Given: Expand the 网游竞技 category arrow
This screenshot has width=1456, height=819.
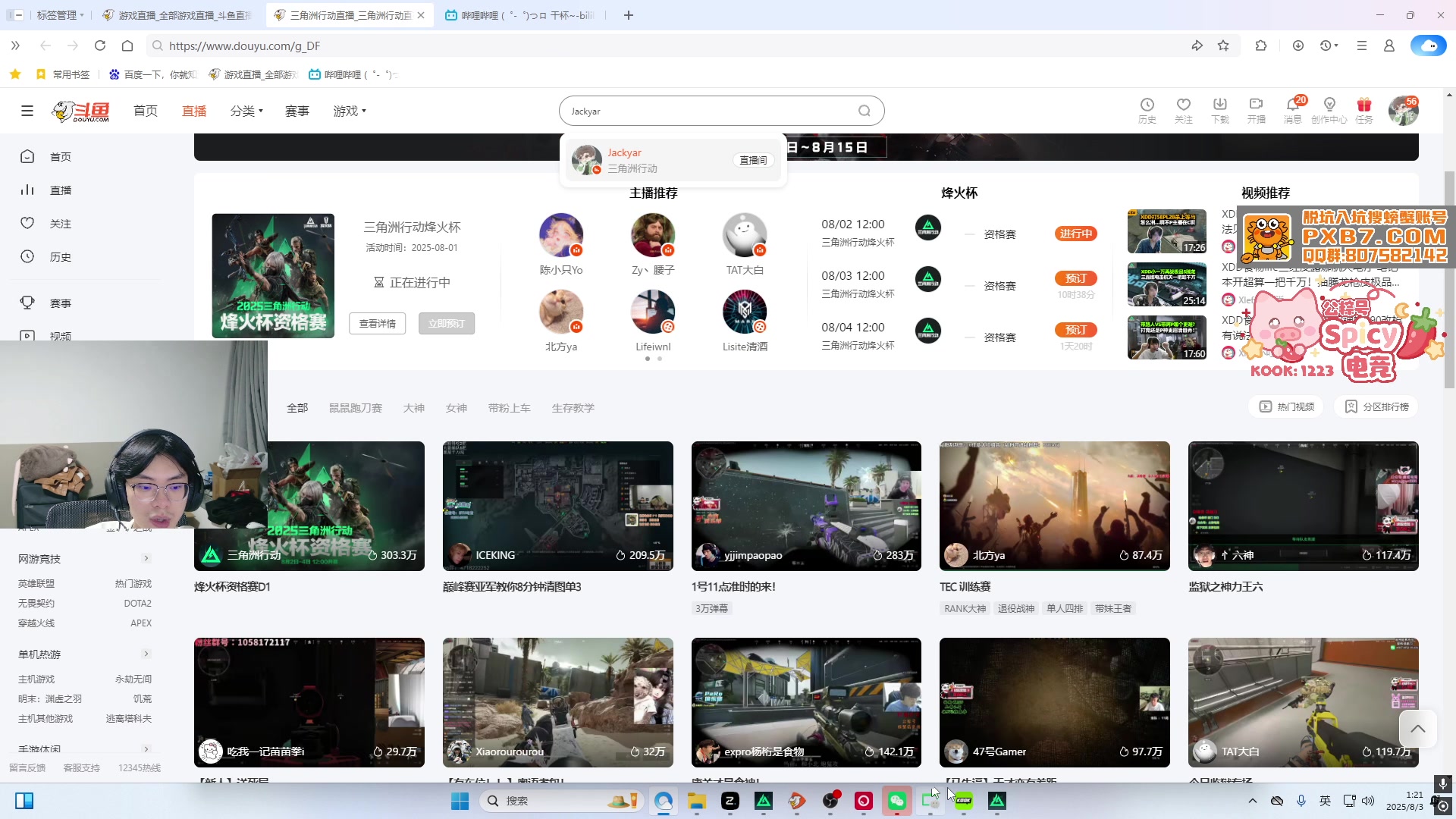Looking at the screenshot, I should click(x=146, y=558).
